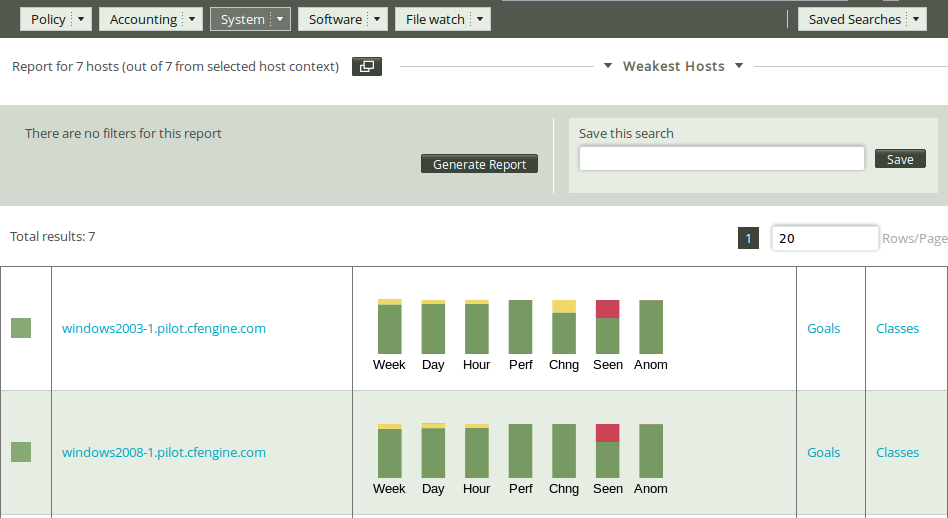Open the Software menu
This screenshot has width=948, height=518.
[x=336, y=19]
